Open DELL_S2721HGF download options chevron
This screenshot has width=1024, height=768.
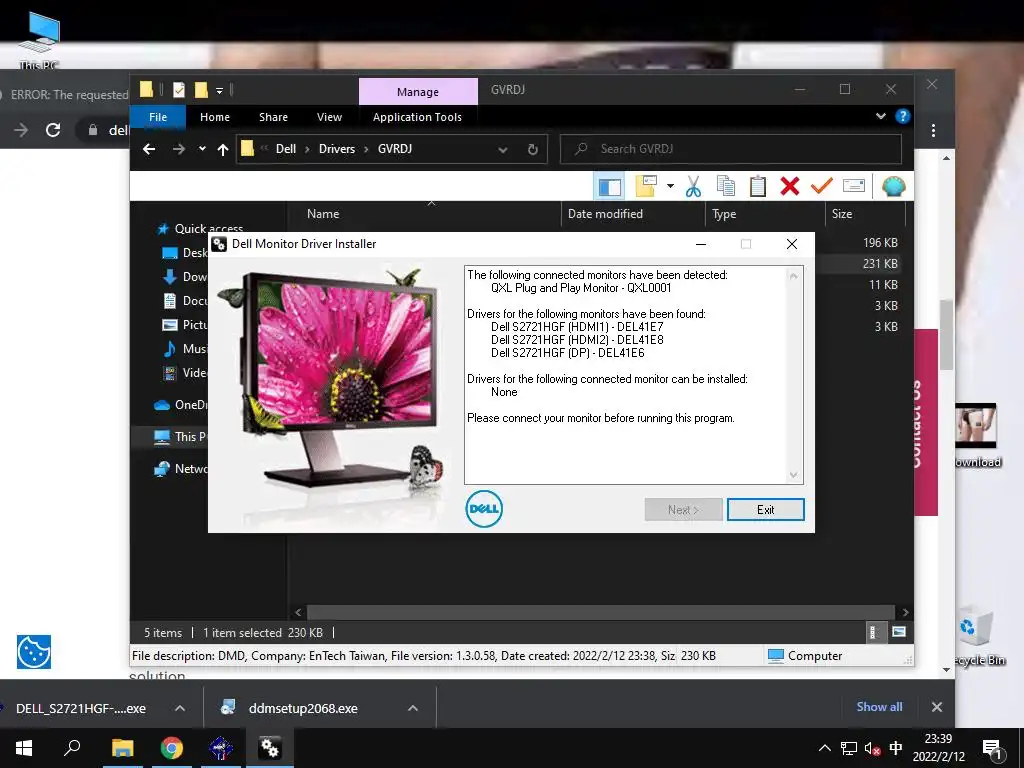point(180,708)
